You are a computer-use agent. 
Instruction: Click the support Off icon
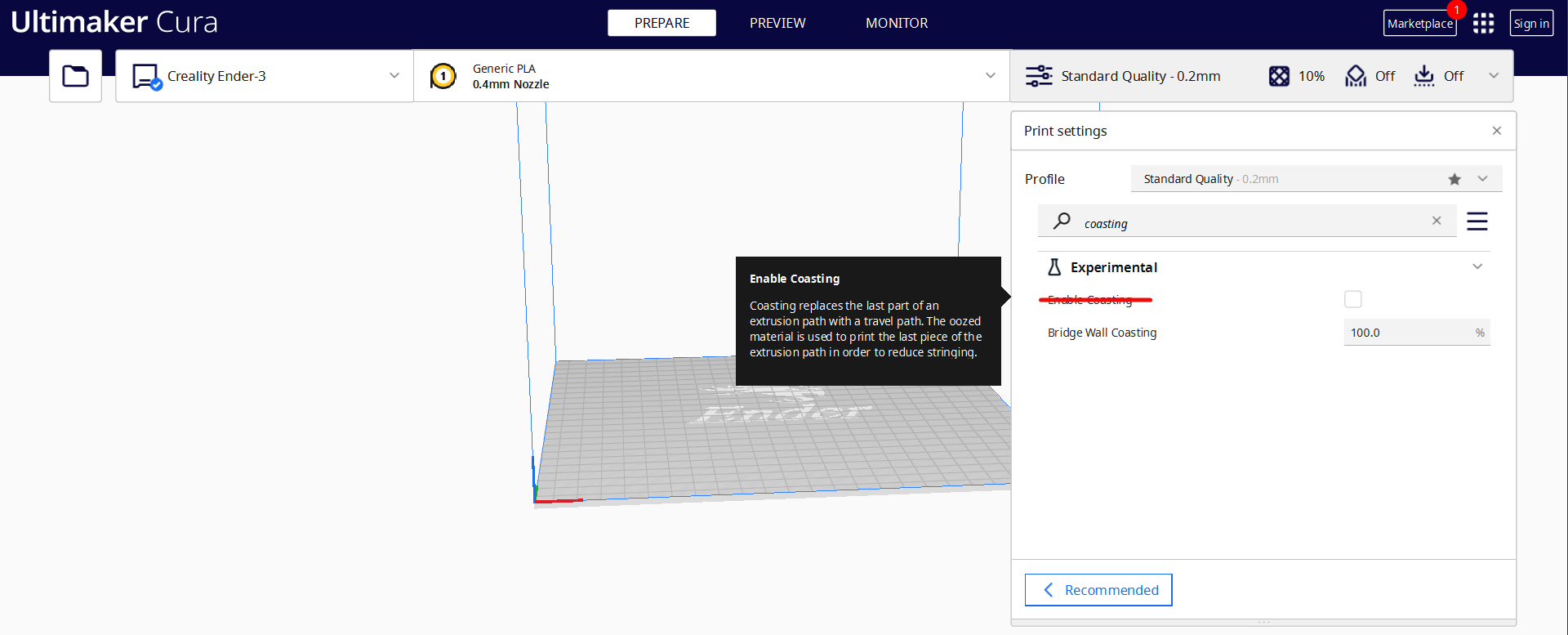(1356, 76)
